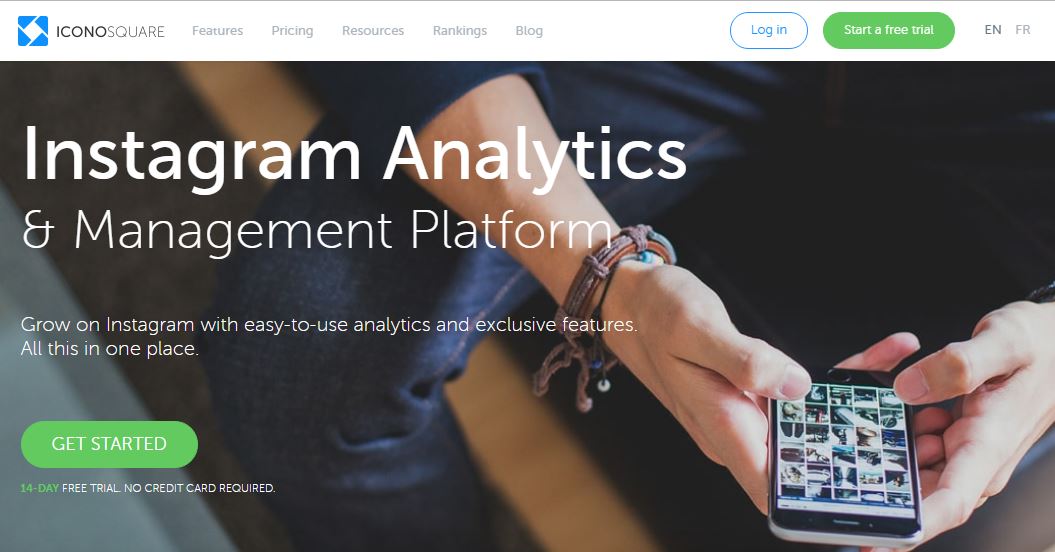Image resolution: width=1055 pixels, height=552 pixels.
Task: Select Rankings in the top navigation
Action: click(460, 31)
